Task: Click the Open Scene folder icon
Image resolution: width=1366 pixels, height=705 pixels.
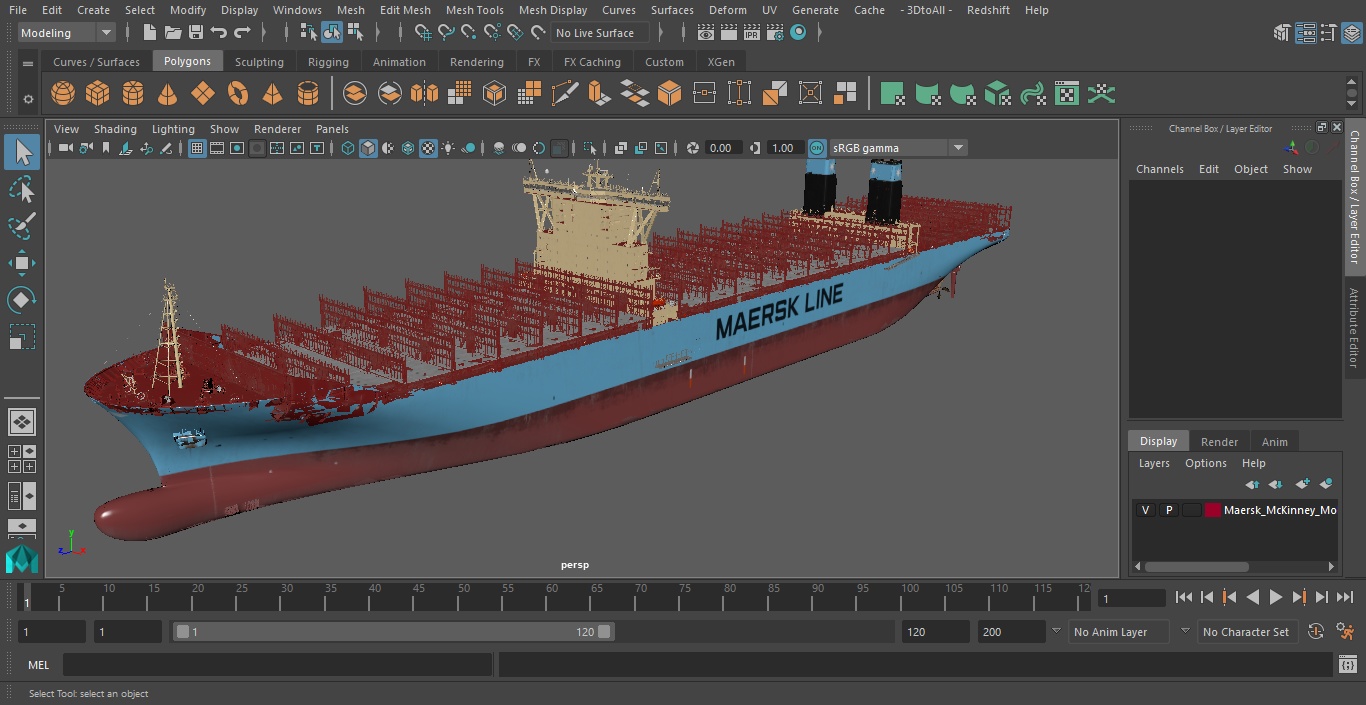Action: click(172, 33)
